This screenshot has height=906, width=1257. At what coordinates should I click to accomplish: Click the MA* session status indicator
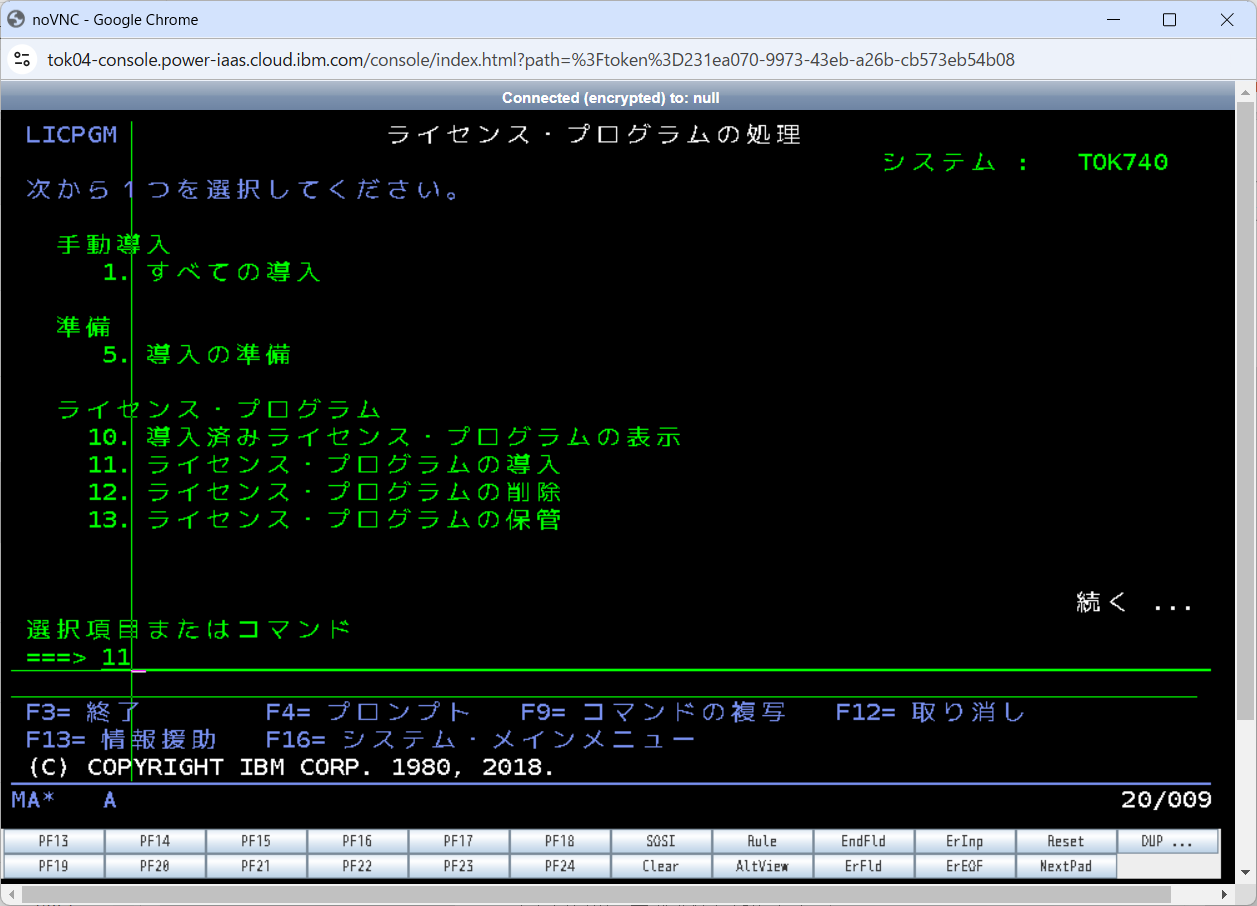[x=33, y=799]
